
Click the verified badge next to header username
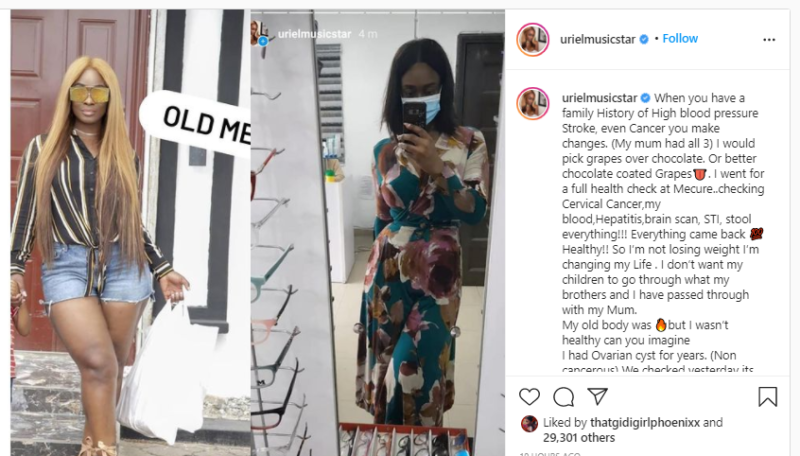point(644,39)
